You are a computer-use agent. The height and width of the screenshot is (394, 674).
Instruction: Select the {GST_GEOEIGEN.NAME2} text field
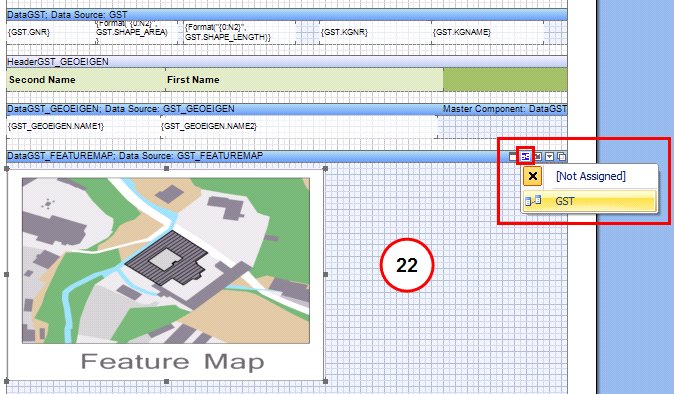point(299,126)
